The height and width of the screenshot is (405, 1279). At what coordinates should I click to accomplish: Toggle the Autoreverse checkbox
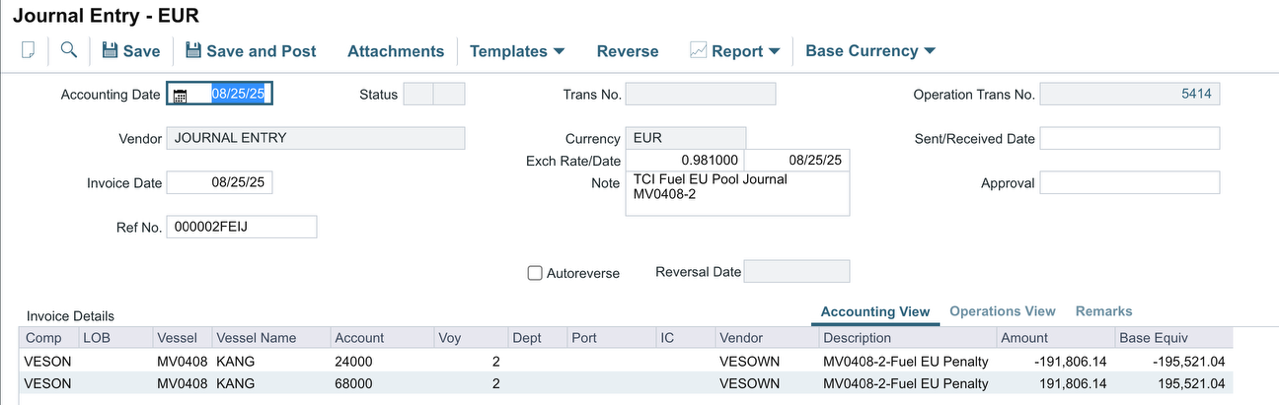pyautogui.click(x=535, y=273)
